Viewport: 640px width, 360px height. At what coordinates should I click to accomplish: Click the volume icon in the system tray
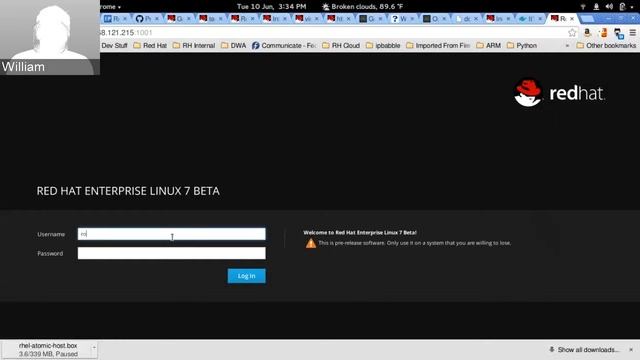[609, 7]
